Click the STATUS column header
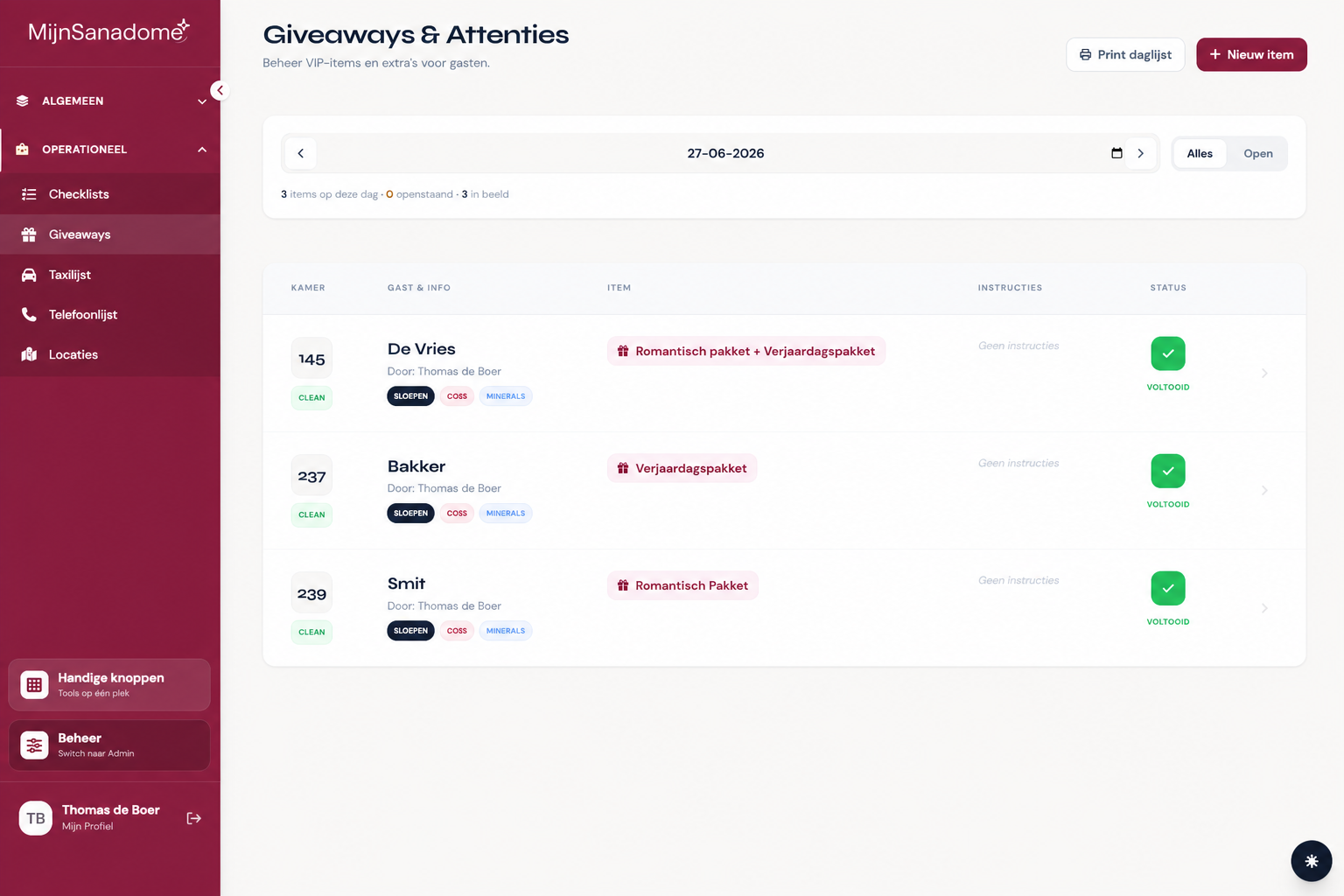1344x896 pixels. pos(1168,288)
